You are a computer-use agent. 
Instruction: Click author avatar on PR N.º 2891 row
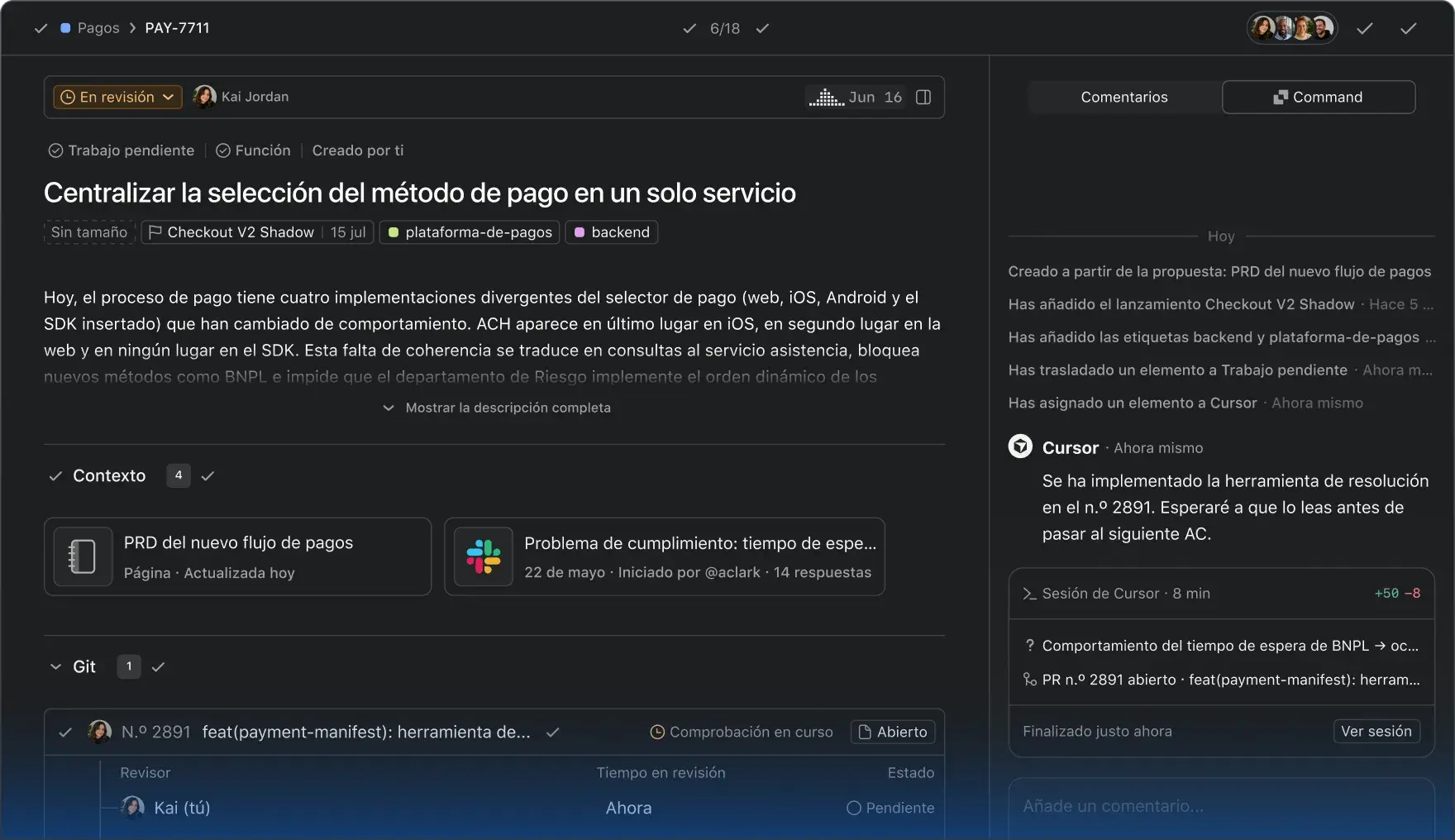[x=100, y=732]
